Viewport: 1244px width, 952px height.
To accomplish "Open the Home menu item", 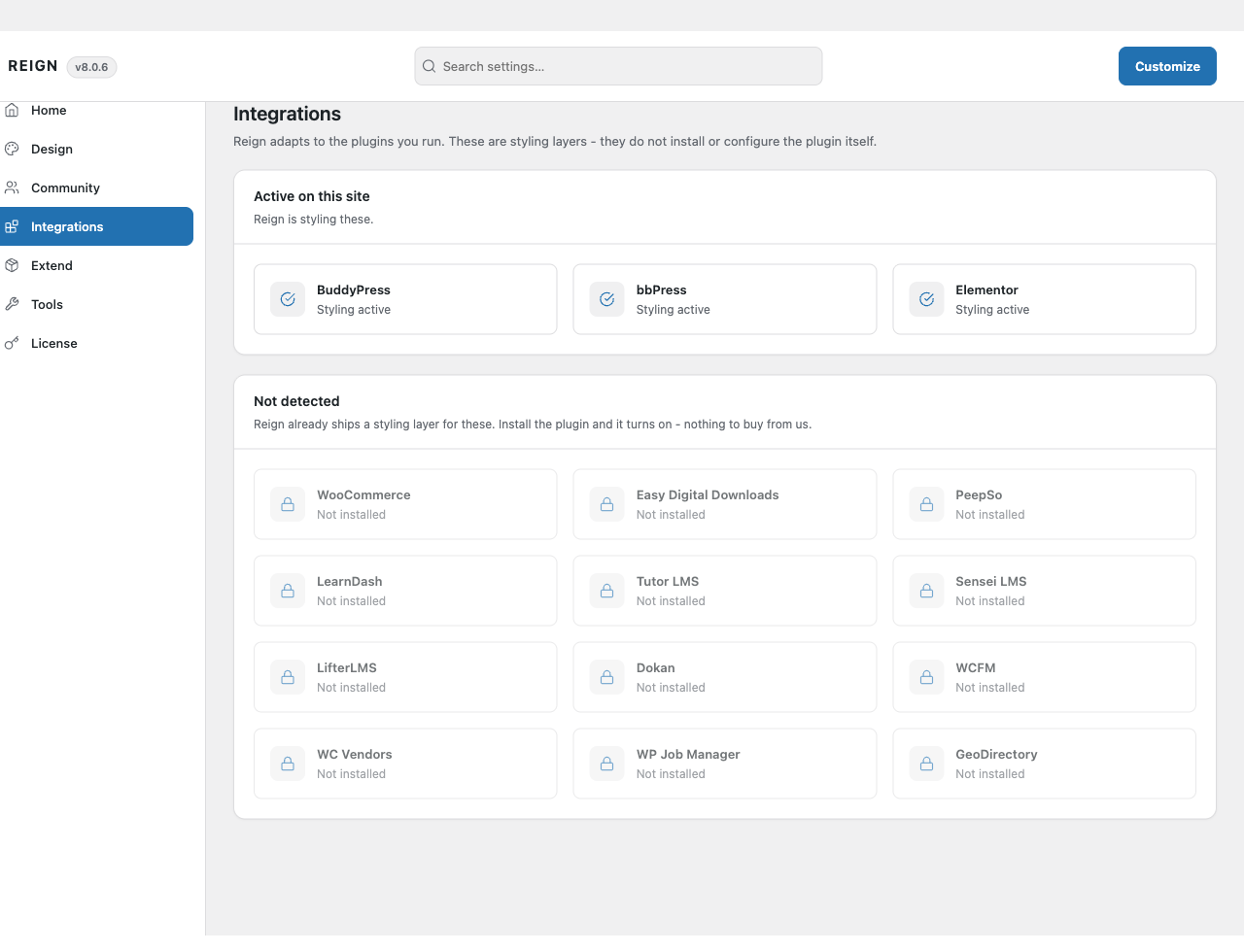I will 96,110.
